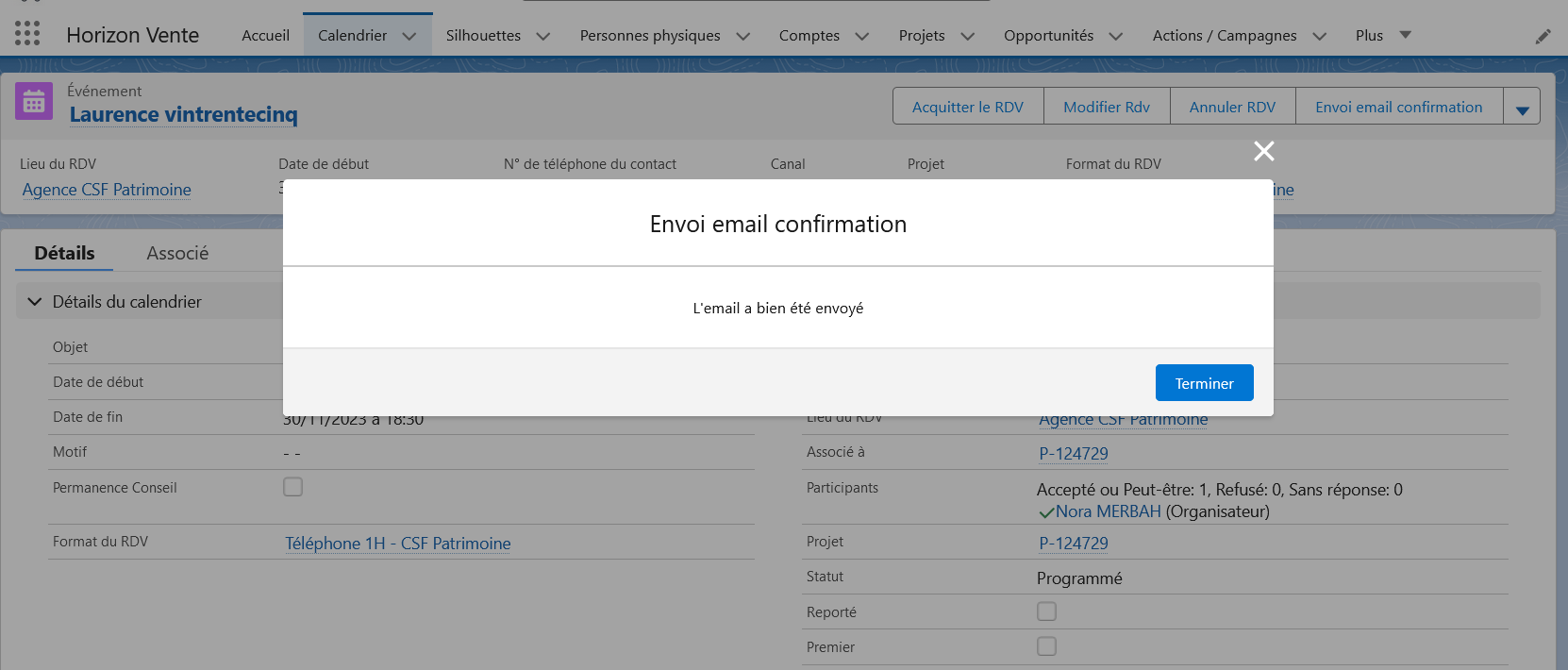This screenshot has width=1568, height=670.
Task: Click the pencil edit icon in navigation bar
Action: [1543, 36]
